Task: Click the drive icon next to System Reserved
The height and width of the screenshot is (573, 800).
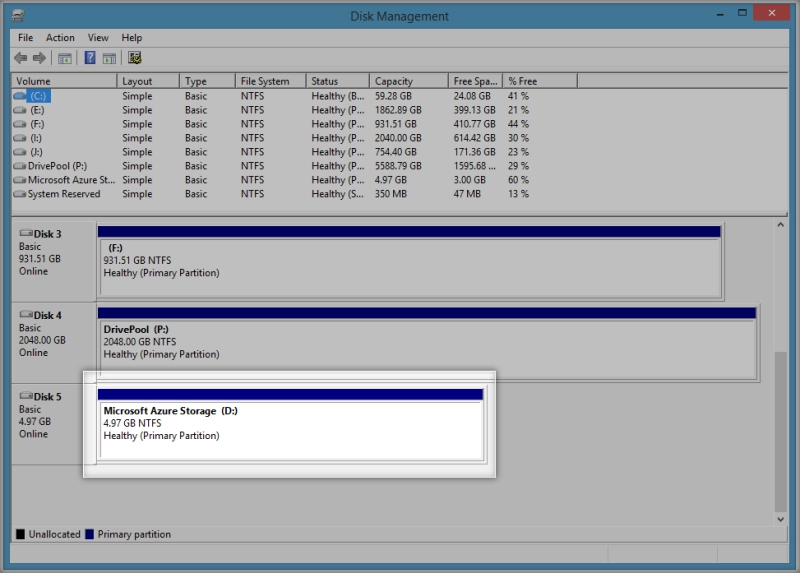Action: [19, 194]
